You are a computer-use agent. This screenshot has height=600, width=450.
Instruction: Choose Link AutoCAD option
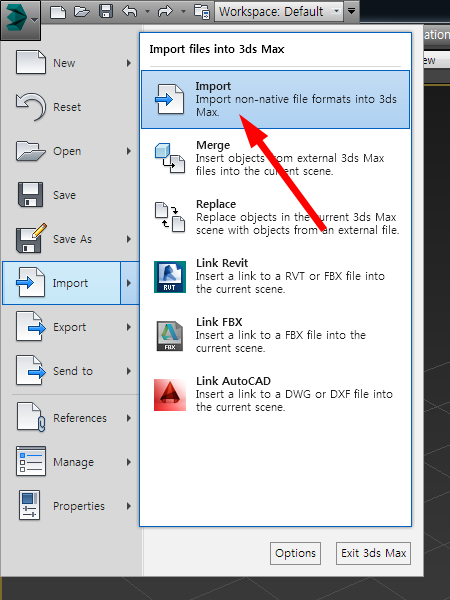[276, 394]
